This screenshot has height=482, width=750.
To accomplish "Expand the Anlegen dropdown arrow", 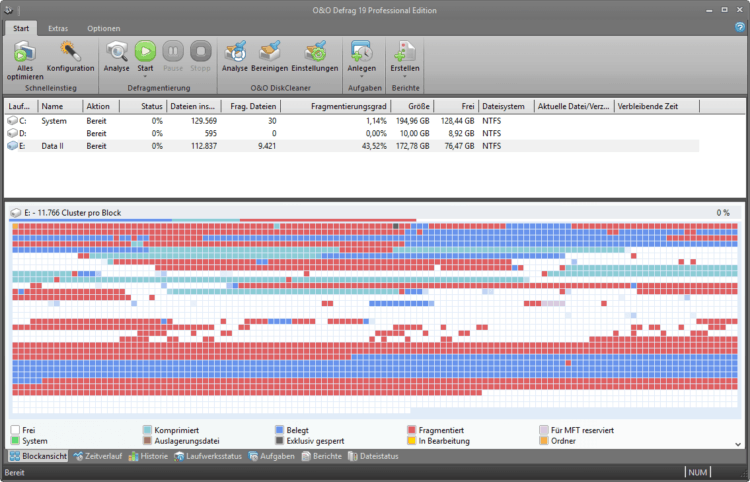I will 362,77.
